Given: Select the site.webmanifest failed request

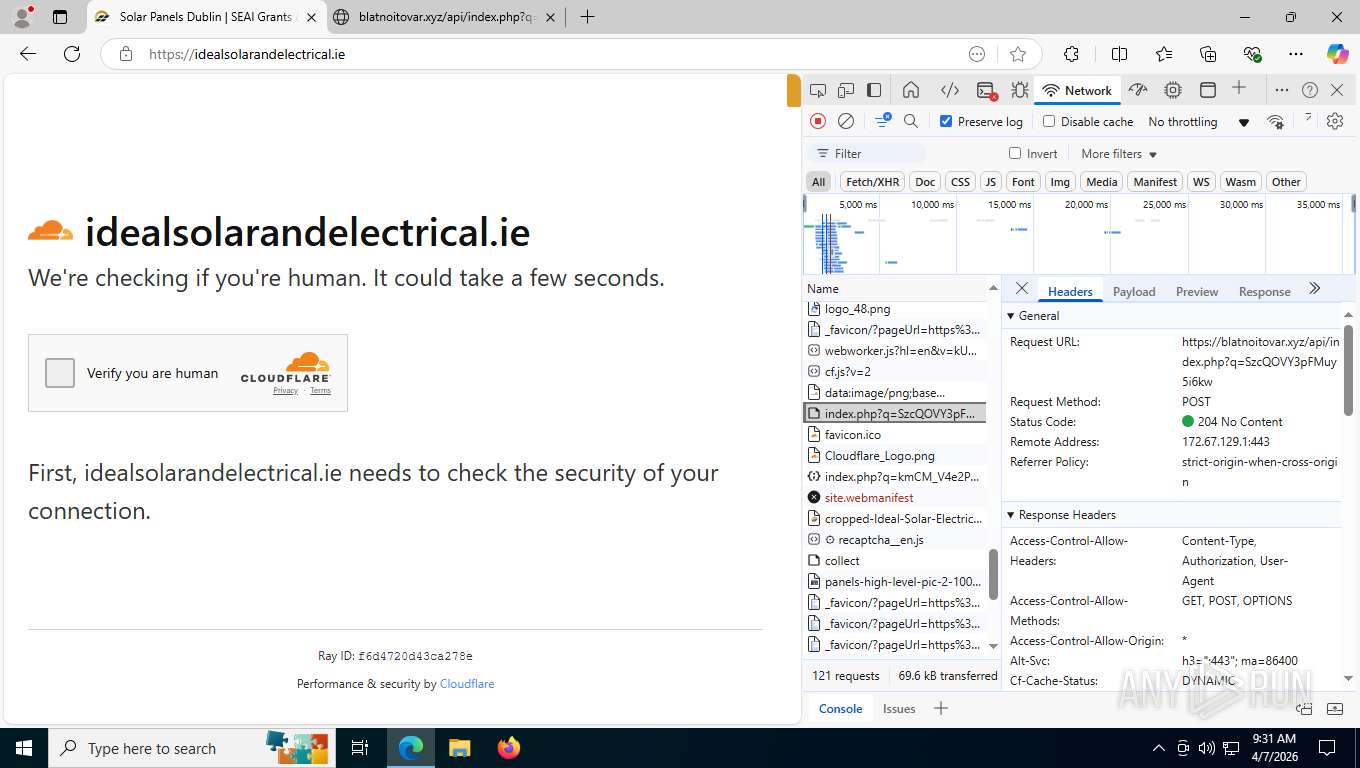Looking at the screenshot, I should point(895,497).
